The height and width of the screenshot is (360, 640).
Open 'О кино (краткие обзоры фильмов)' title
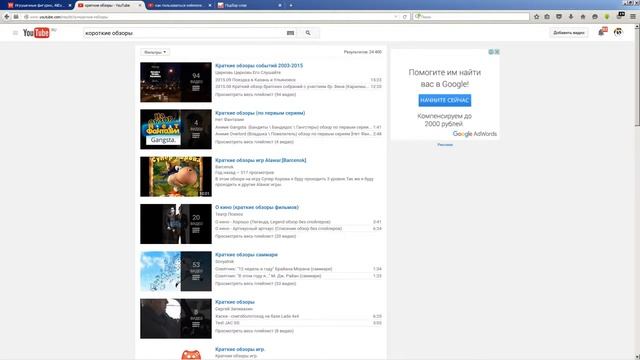pyautogui.click(x=257, y=207)
